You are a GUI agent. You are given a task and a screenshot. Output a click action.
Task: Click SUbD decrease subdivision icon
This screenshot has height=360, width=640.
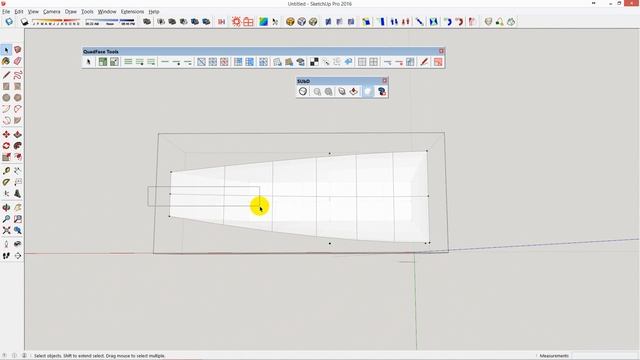coord(317,91)
